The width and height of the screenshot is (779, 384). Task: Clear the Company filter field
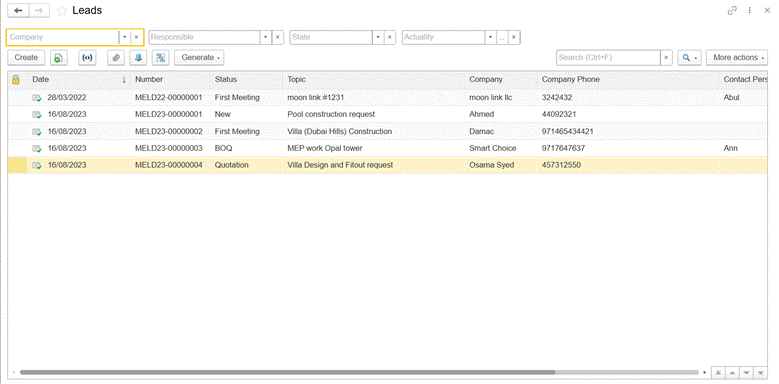click(x=137, y=37)
